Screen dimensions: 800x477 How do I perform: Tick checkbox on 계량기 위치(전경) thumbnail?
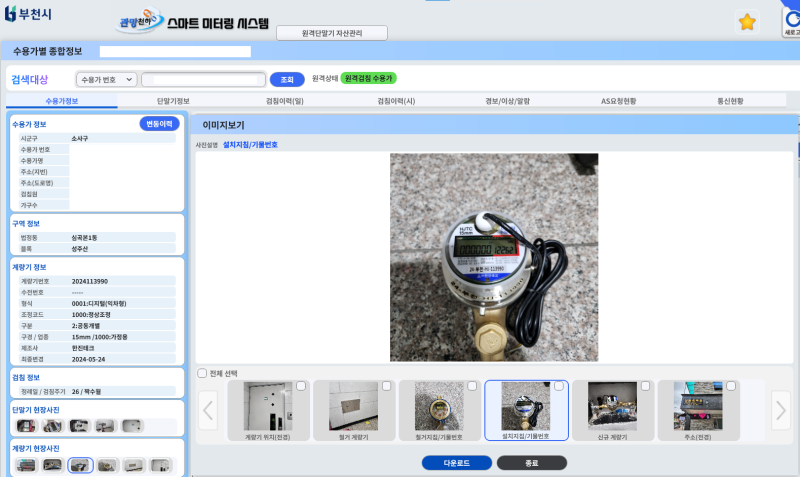click(x=301, y=387)
